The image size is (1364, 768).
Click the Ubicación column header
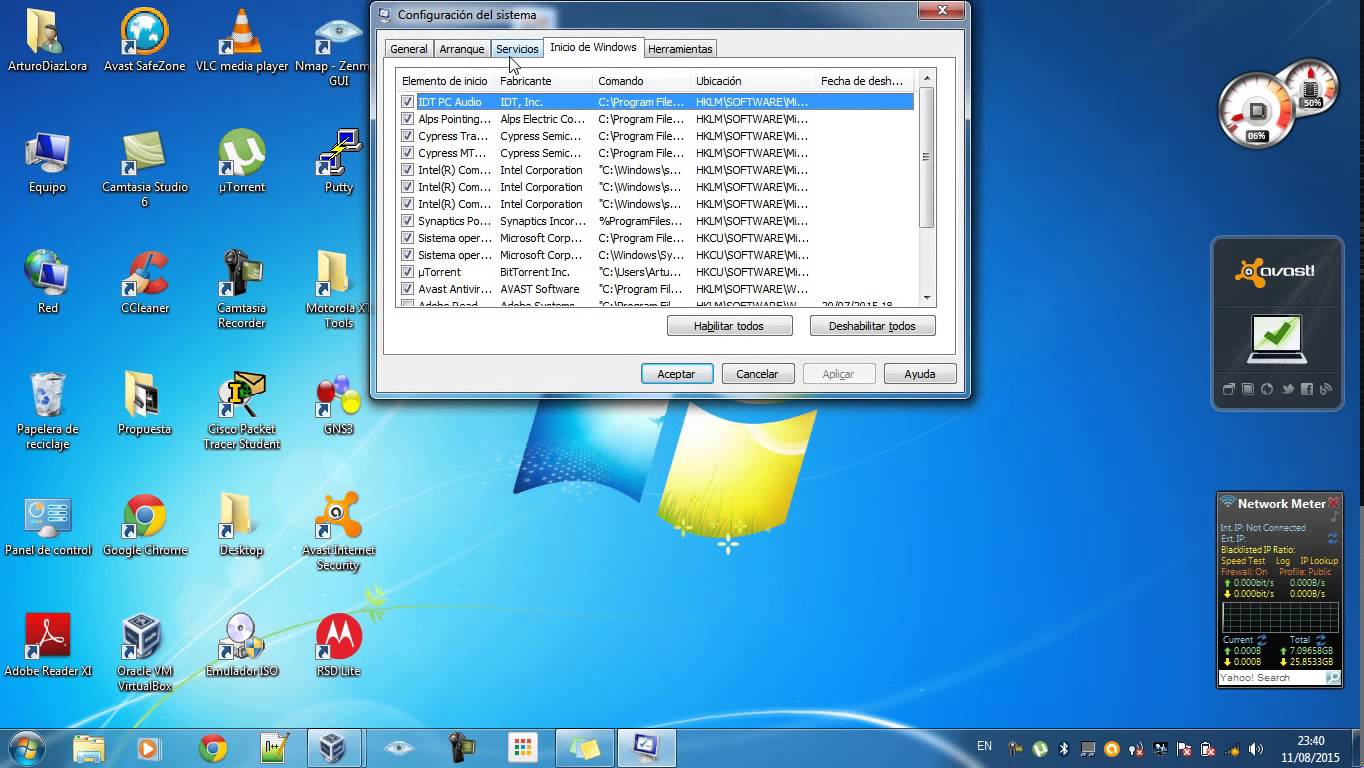(753, 81)
